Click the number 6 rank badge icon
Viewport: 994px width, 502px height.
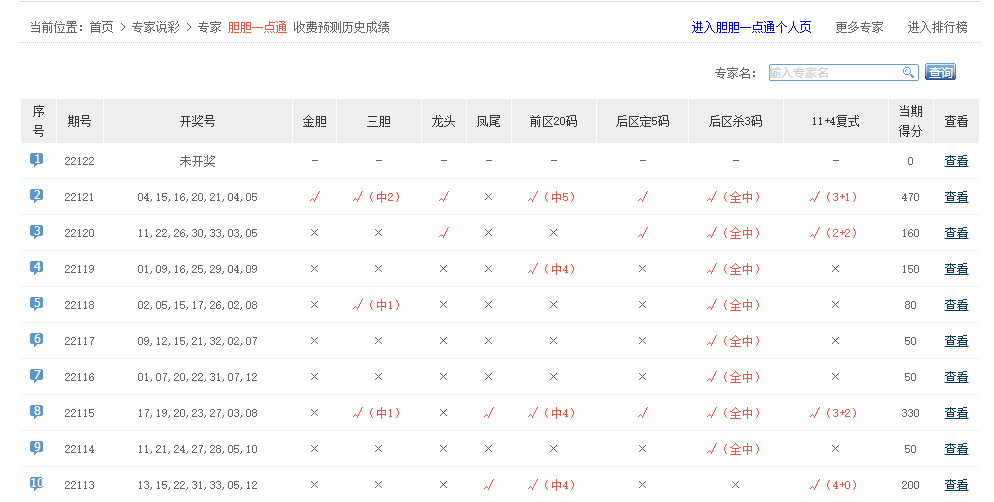(x=37, y=340)
